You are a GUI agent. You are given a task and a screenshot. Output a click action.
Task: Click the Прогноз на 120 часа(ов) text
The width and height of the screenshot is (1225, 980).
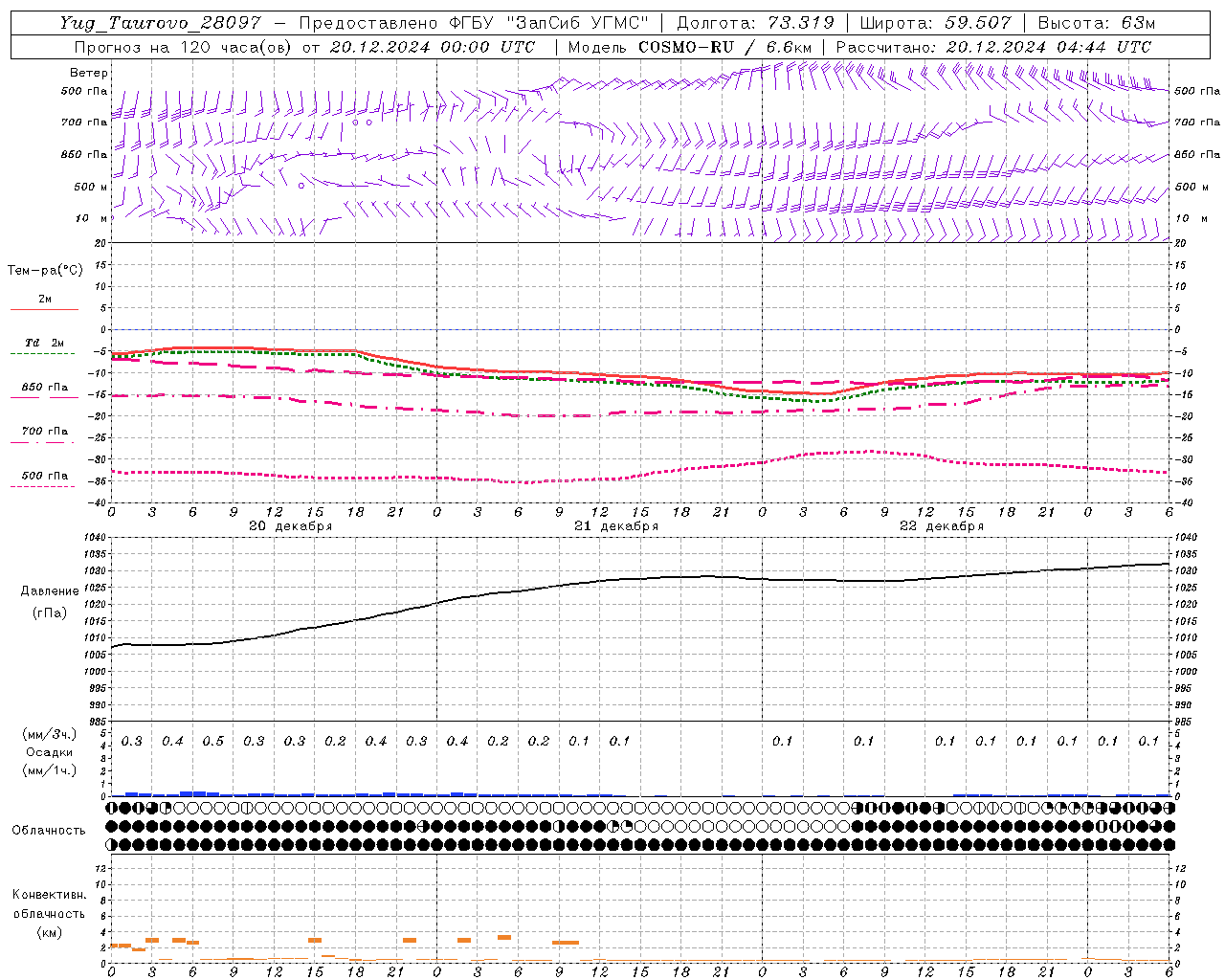(x=185, y=47)
